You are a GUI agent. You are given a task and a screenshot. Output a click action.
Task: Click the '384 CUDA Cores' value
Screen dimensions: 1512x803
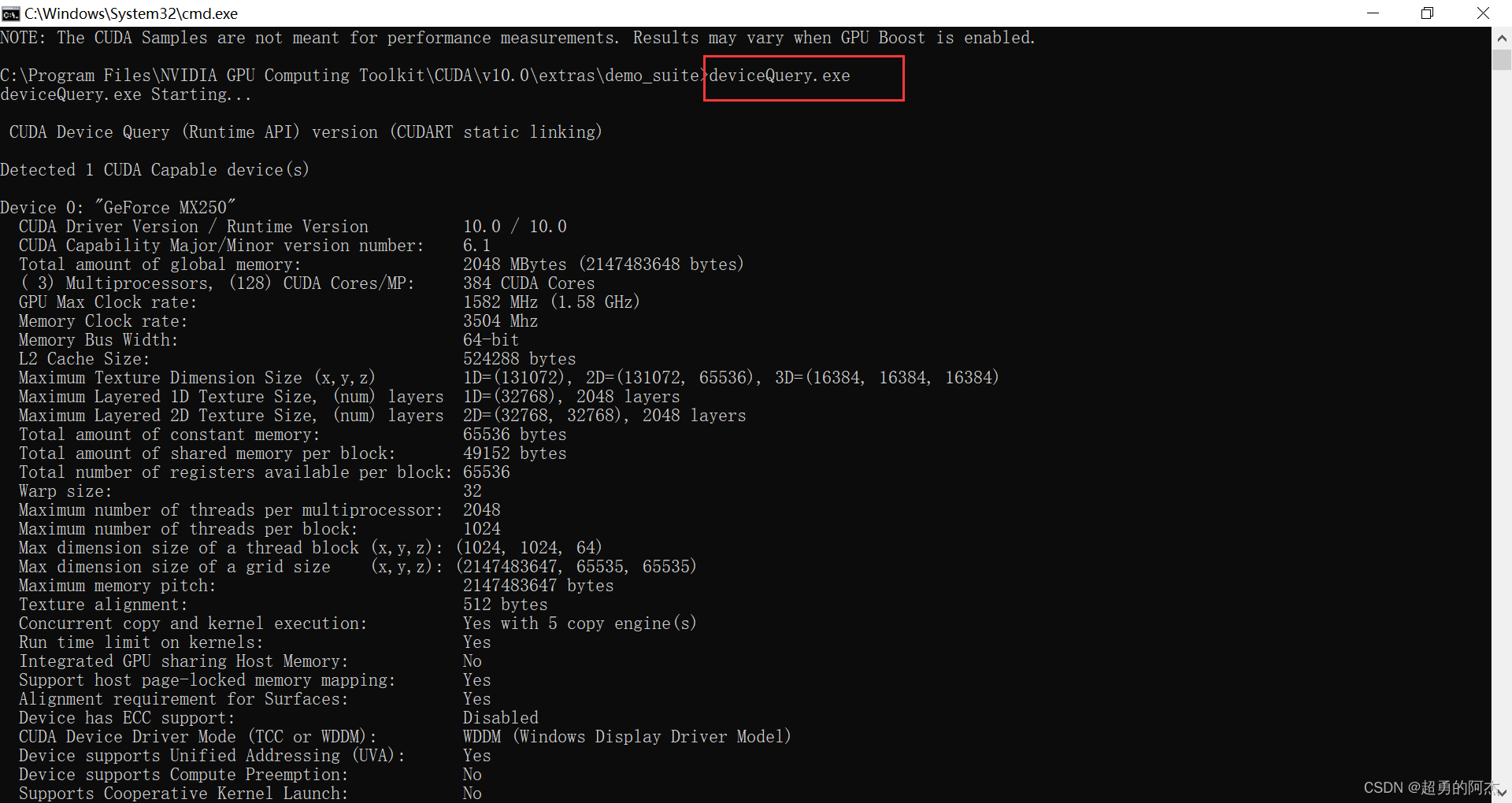coord(529,283)
